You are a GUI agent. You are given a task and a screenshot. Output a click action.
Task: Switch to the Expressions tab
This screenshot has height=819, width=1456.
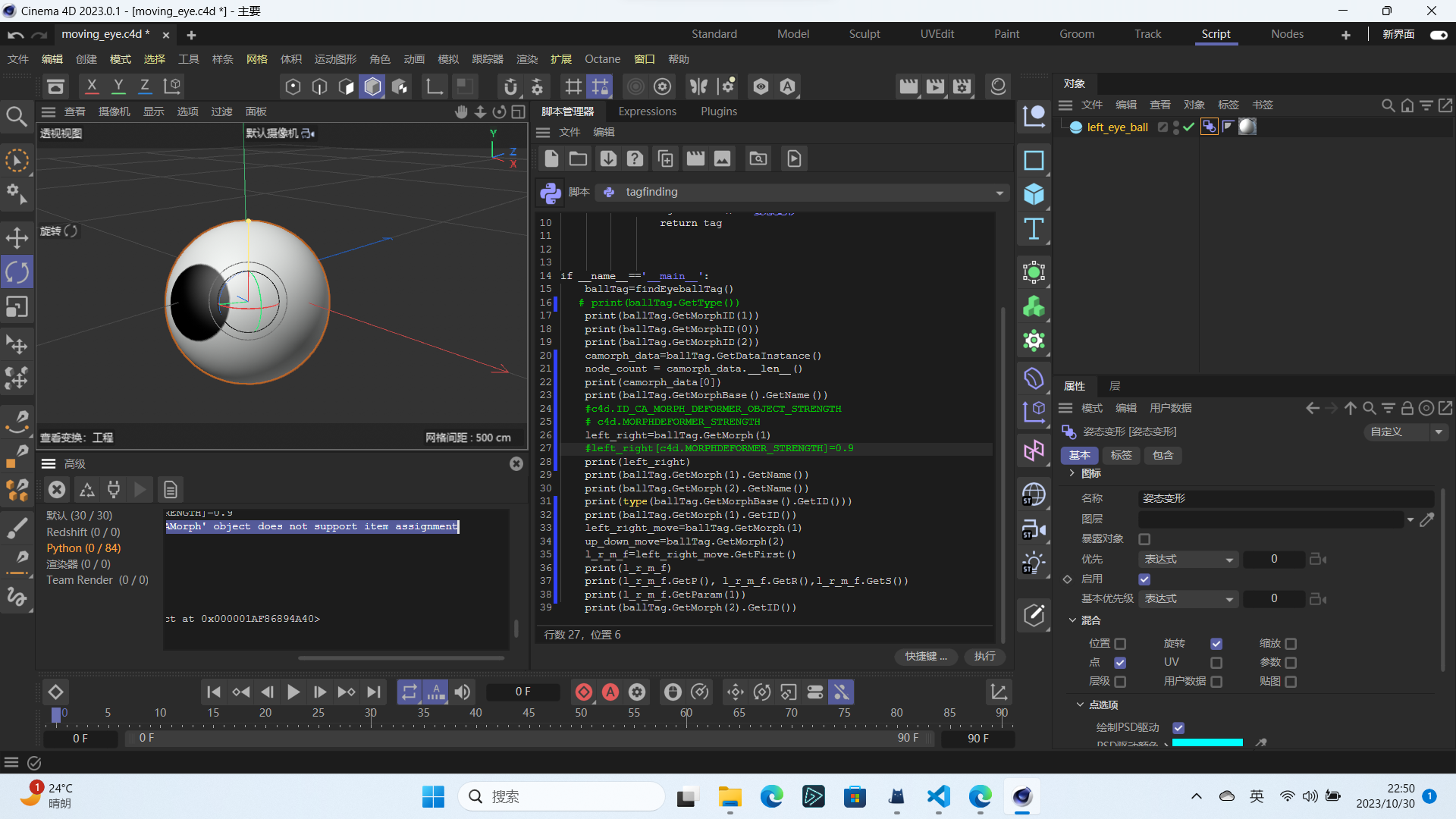(x=647, y=111)
